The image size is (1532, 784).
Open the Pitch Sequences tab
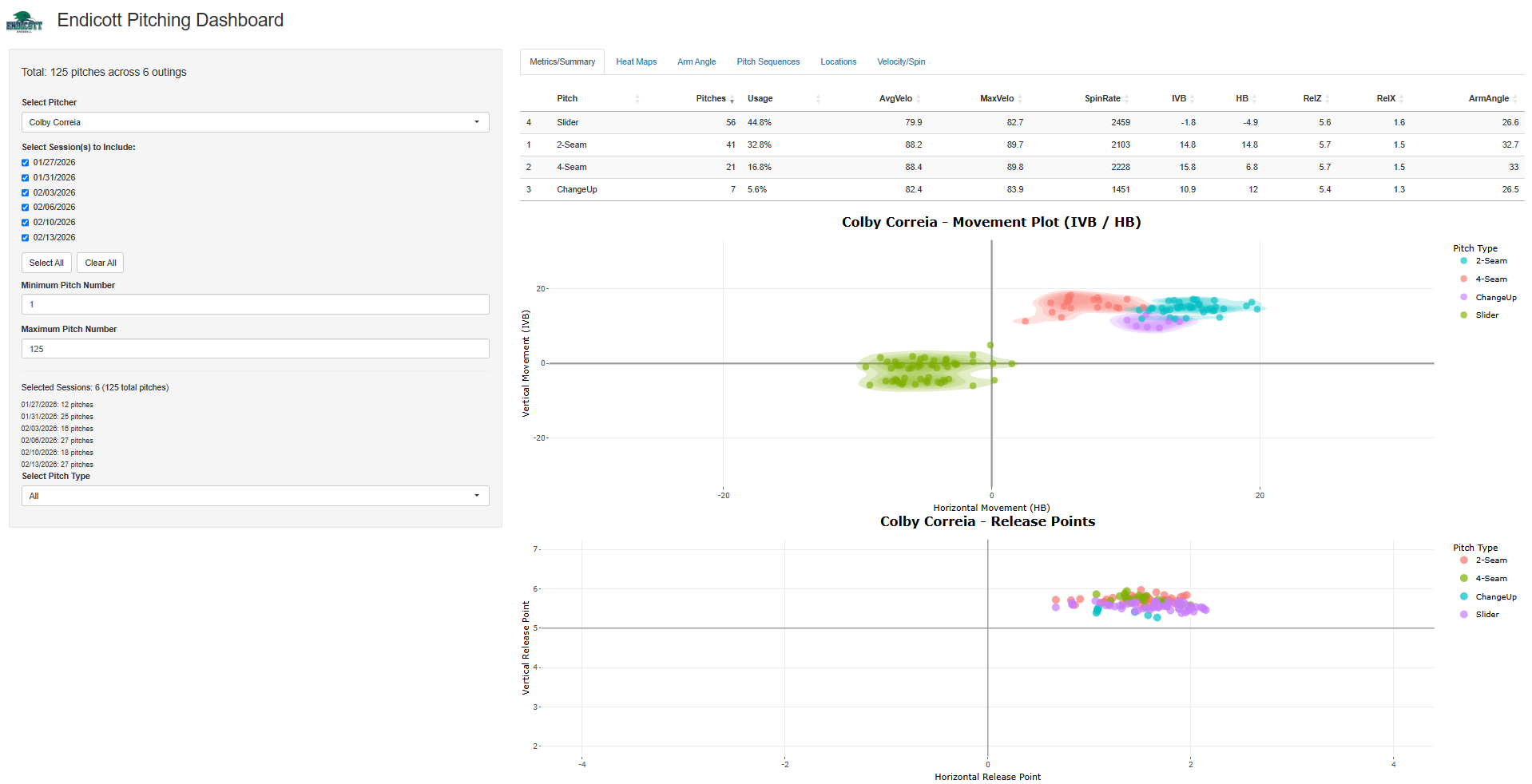click(768, 61)
